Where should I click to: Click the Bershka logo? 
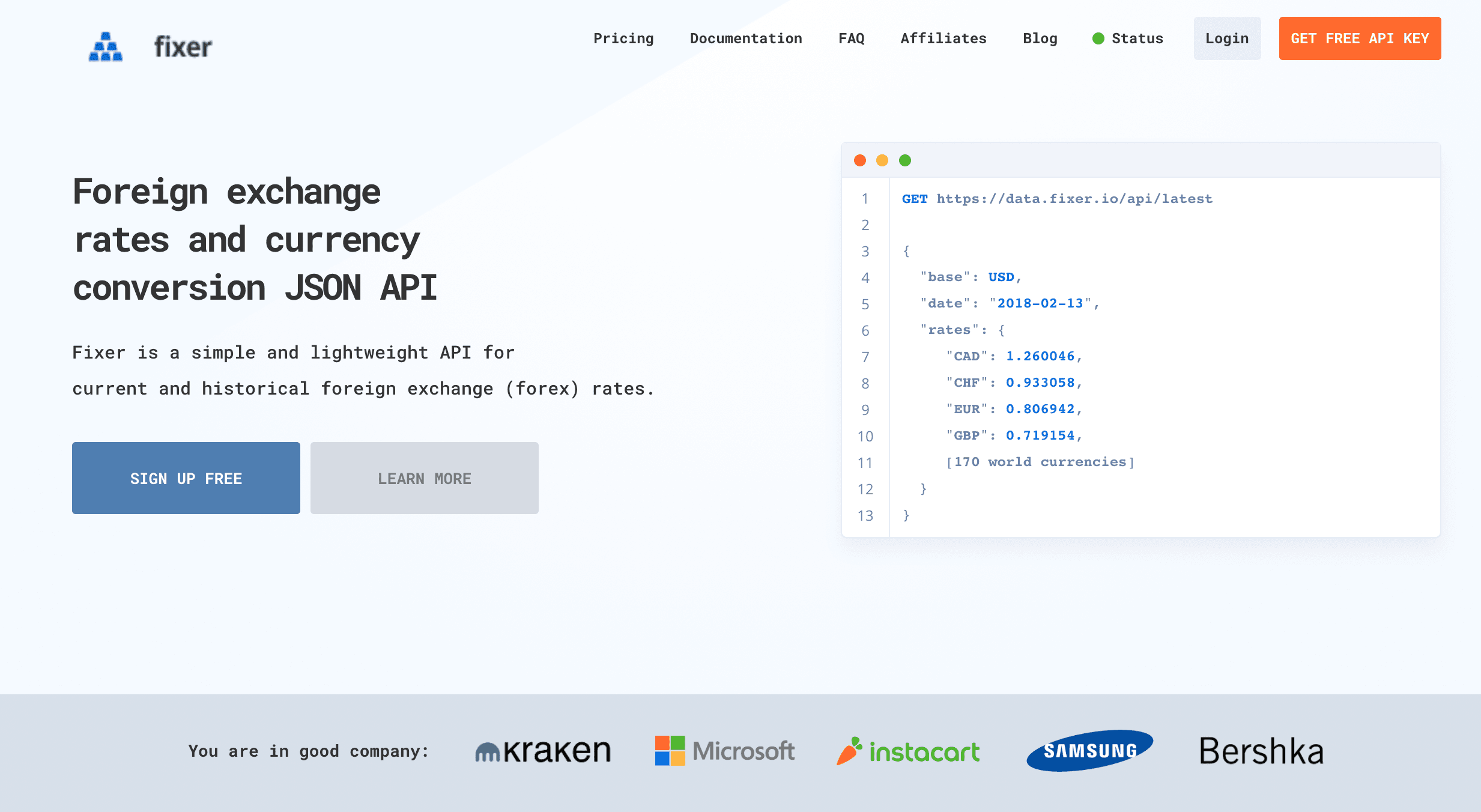1261,751
